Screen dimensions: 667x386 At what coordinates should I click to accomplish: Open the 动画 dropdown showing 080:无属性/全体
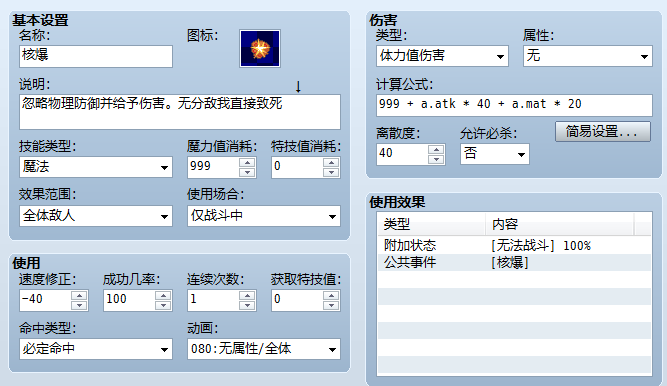click(264, 349)
